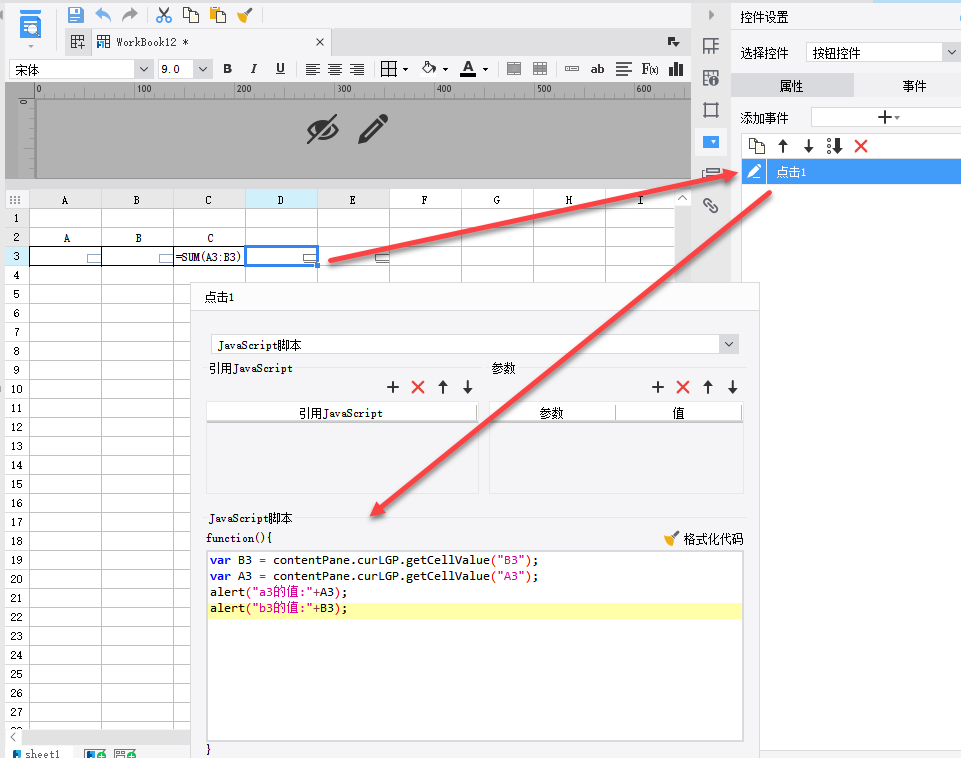Toggle underline formatting
This screenshot has width=961, height=758.
(x=280, y=69)
